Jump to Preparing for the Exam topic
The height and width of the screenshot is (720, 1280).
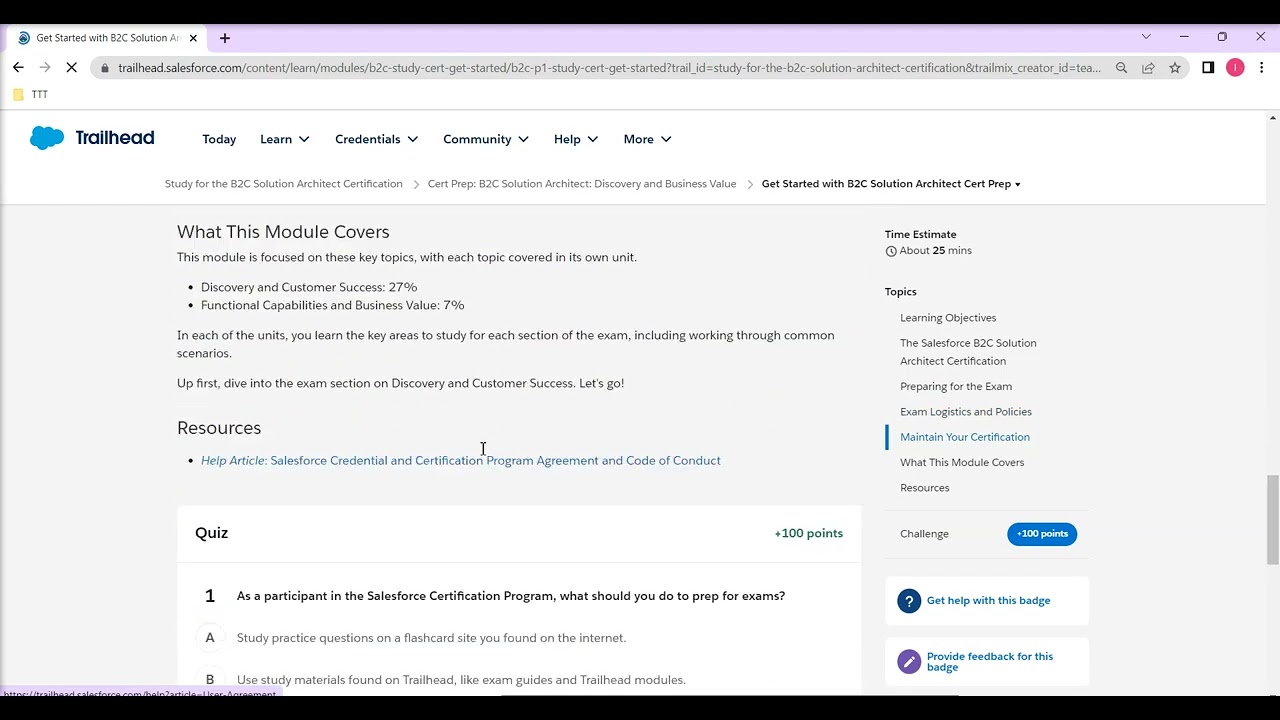coord(956,387)
